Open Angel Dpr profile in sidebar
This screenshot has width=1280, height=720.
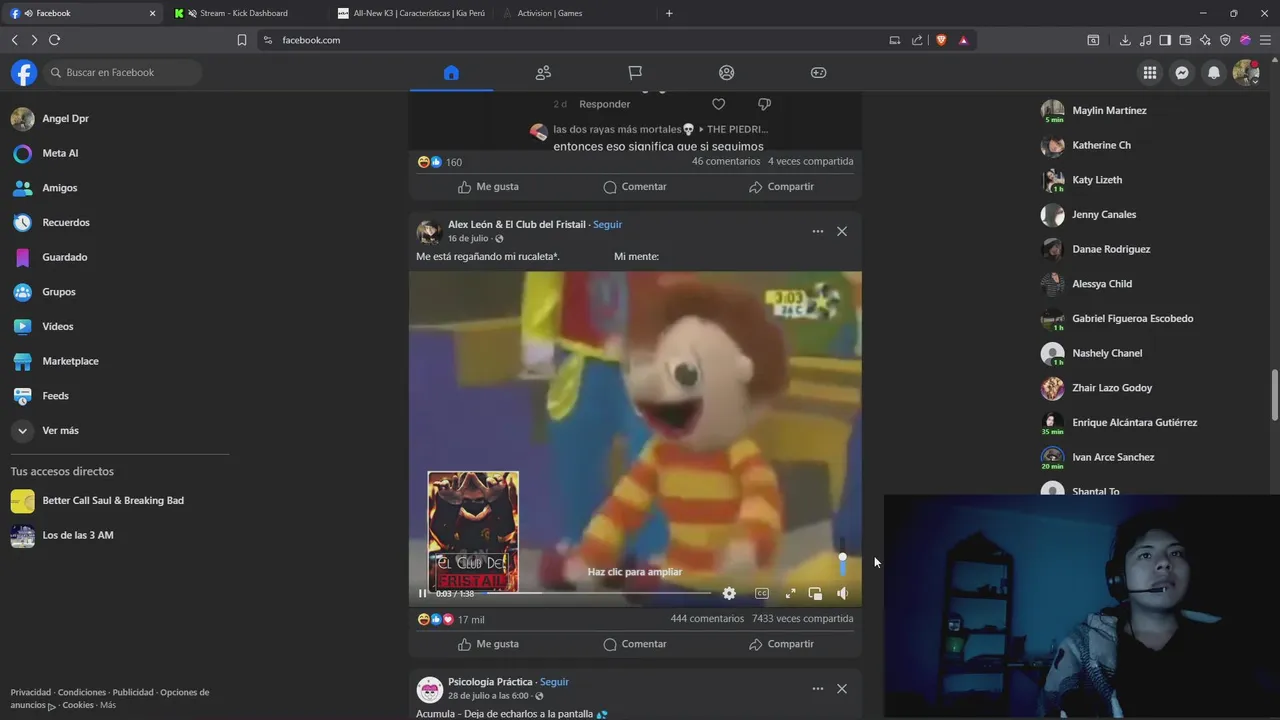(x=118, y=119)
